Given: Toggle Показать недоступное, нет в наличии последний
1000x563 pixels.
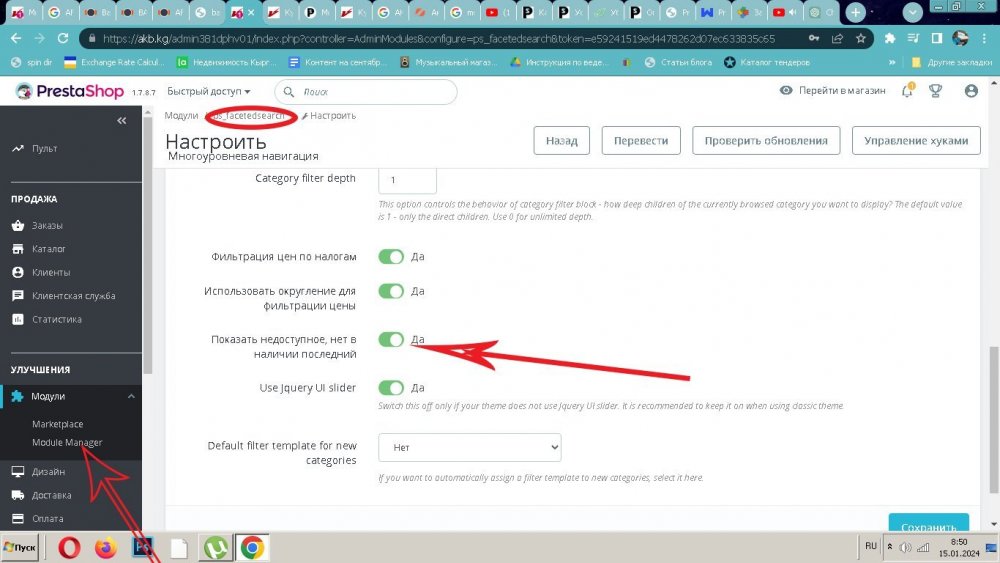Looking at the screenshot, I should coord(391,339).
